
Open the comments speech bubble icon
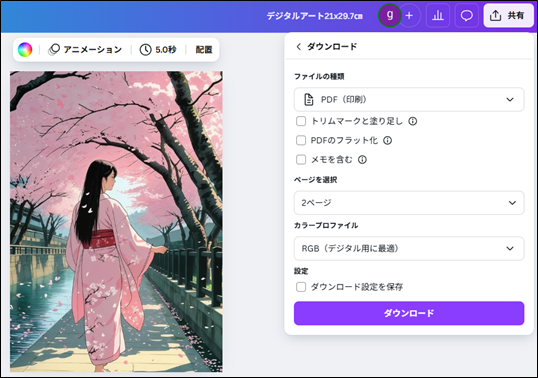point(466,15)
